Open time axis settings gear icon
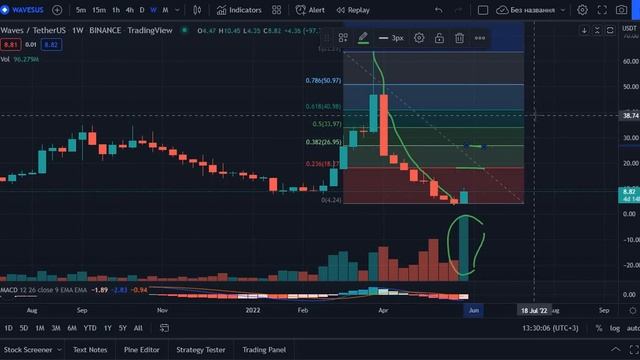Viewport: 640px width, 360px height. click(x=632, y=310)
